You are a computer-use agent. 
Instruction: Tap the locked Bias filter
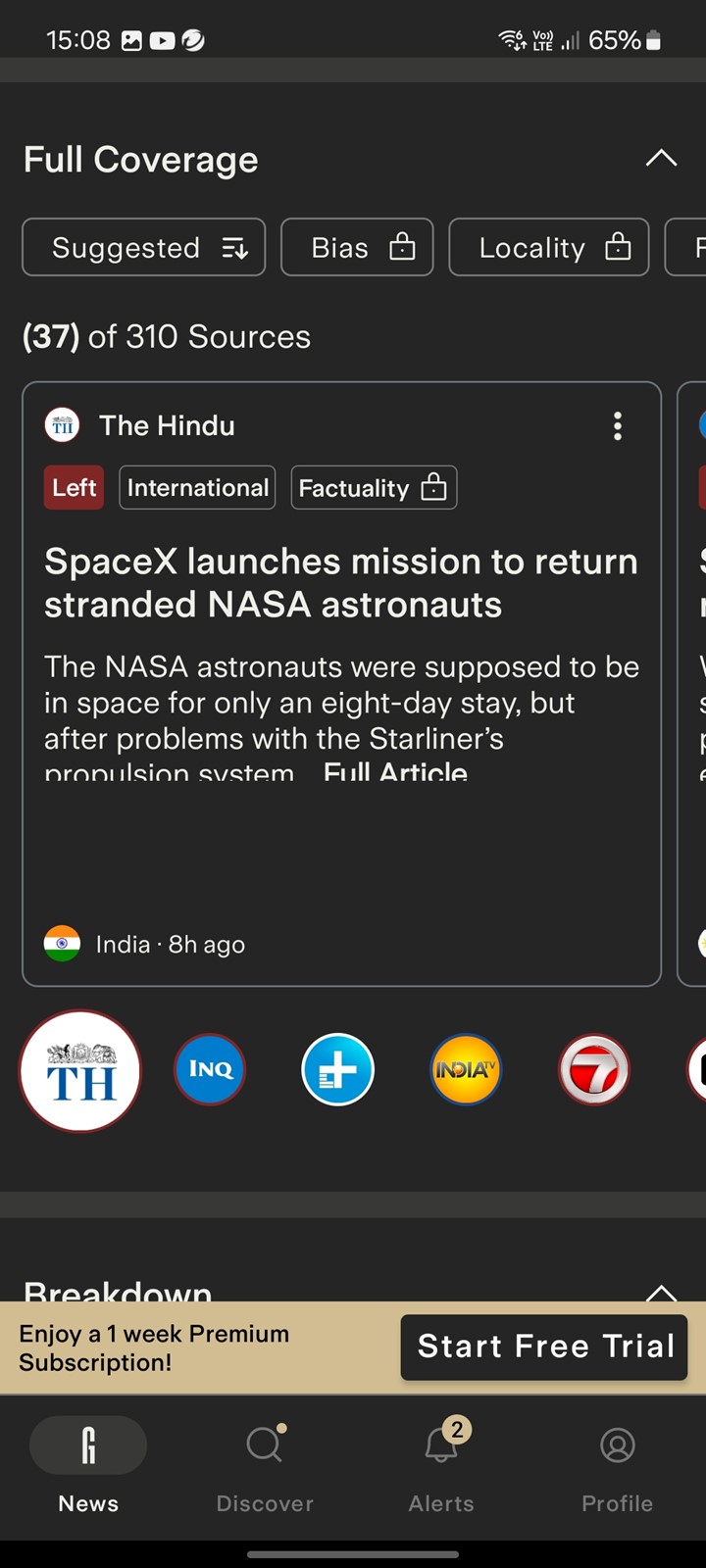(357, 247)
